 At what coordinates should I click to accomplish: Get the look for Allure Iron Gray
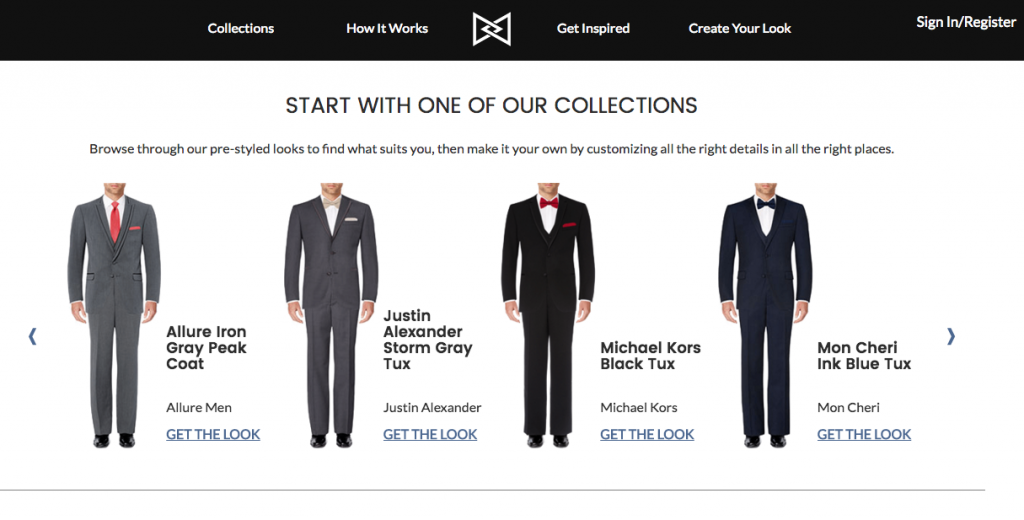point(213,435)
